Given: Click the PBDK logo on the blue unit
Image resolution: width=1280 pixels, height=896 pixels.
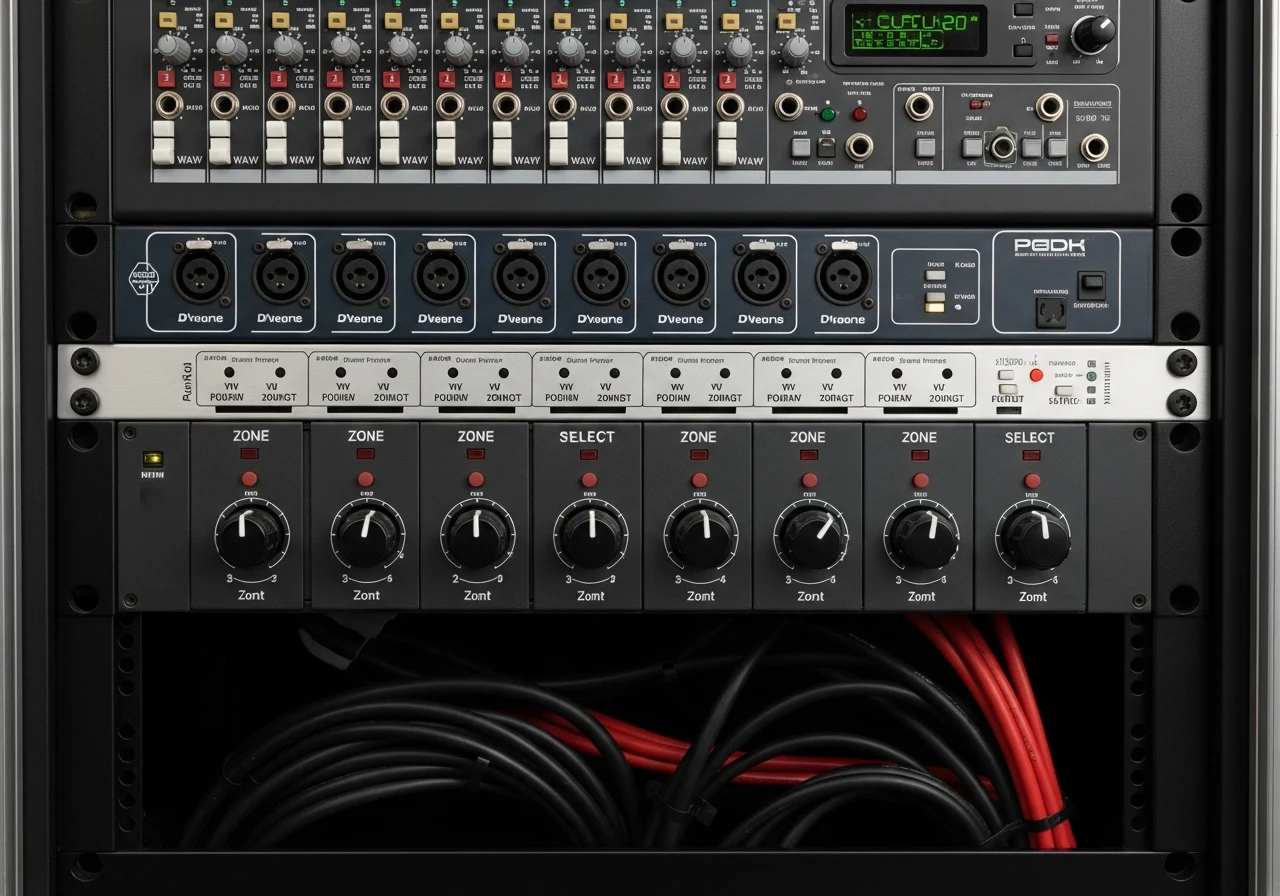Looking at the screenshot, I should point(1050,246).
